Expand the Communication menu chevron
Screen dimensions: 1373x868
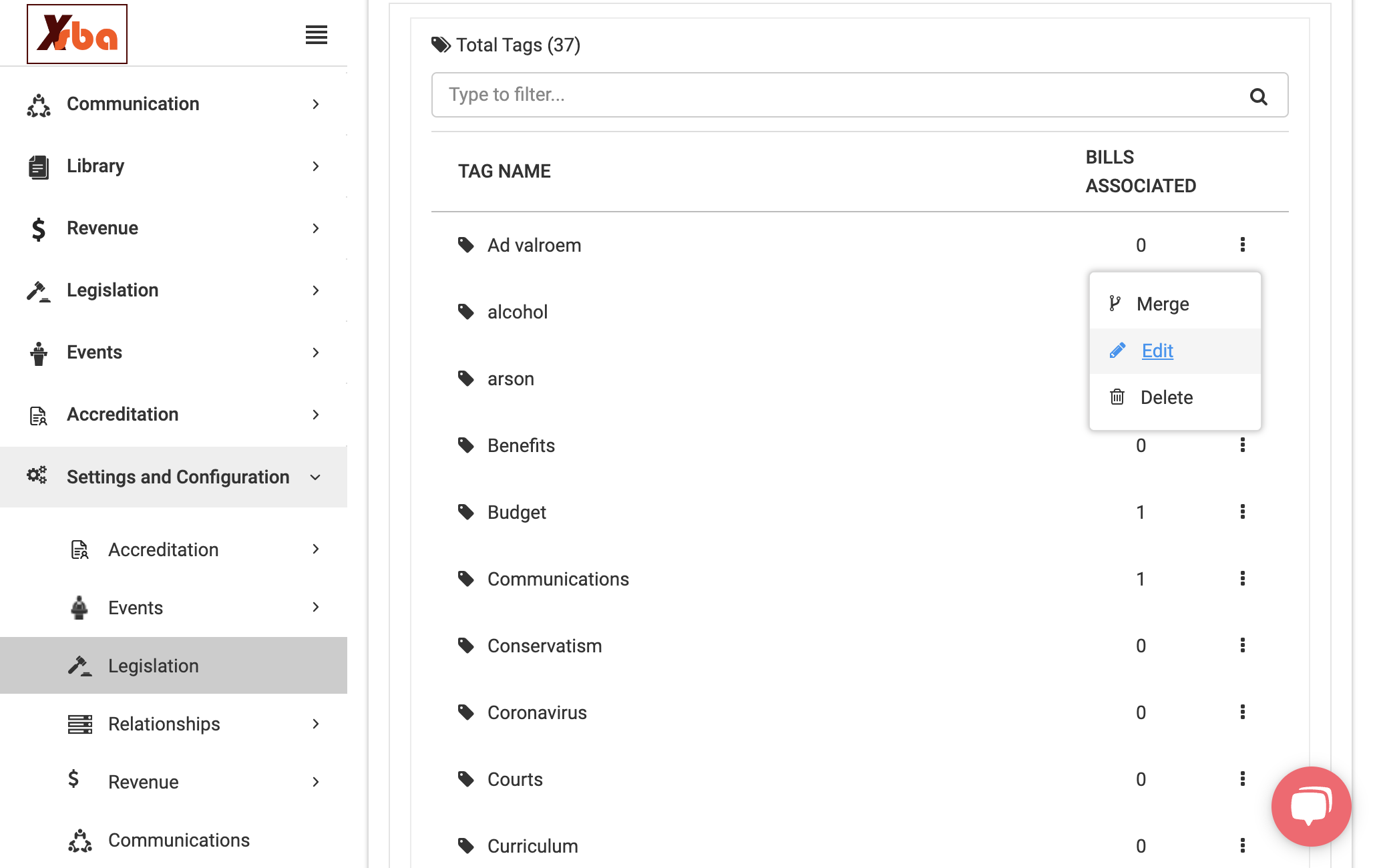316,104
